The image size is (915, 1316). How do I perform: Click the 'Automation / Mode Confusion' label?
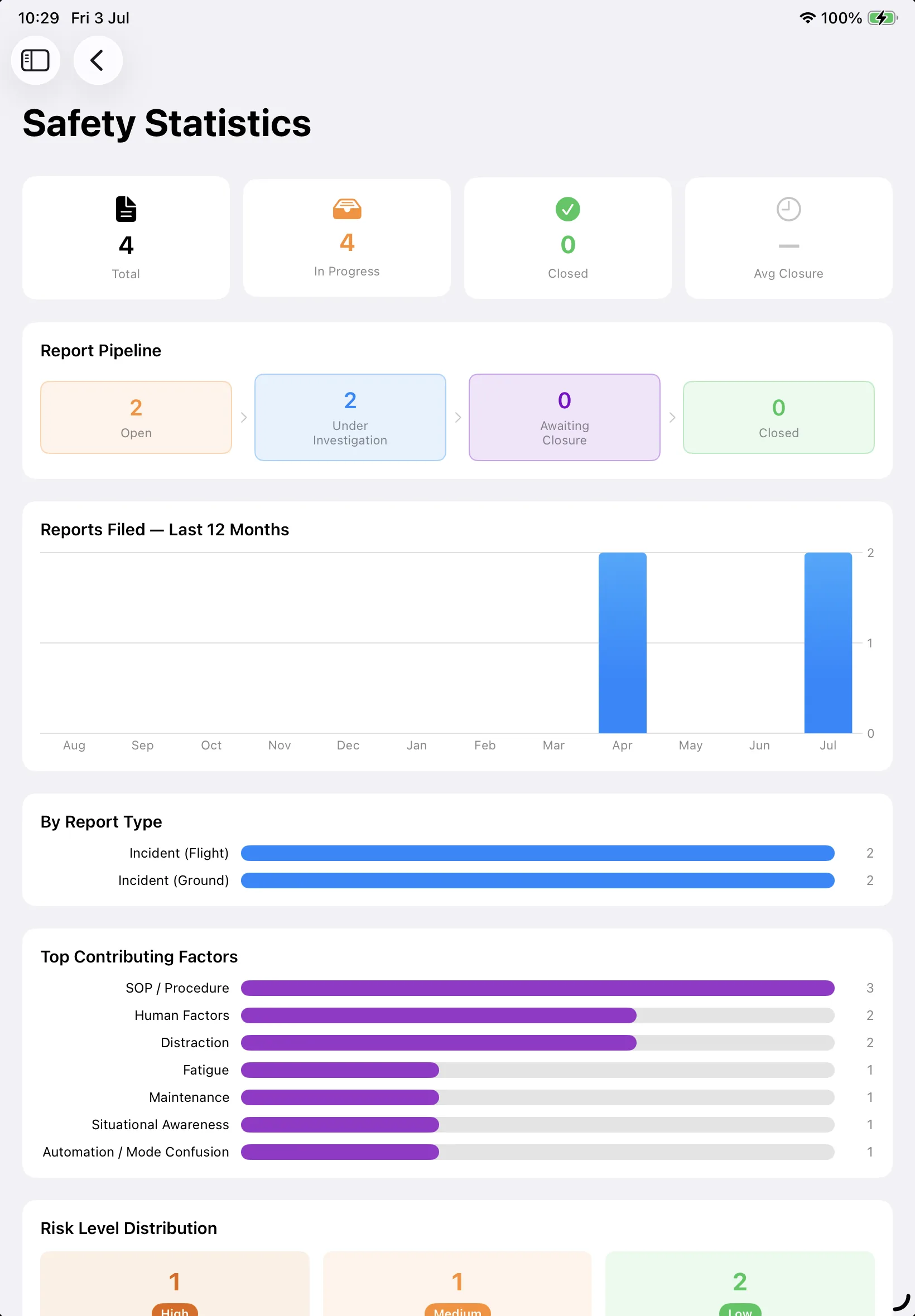click(x=136, y=1152)
